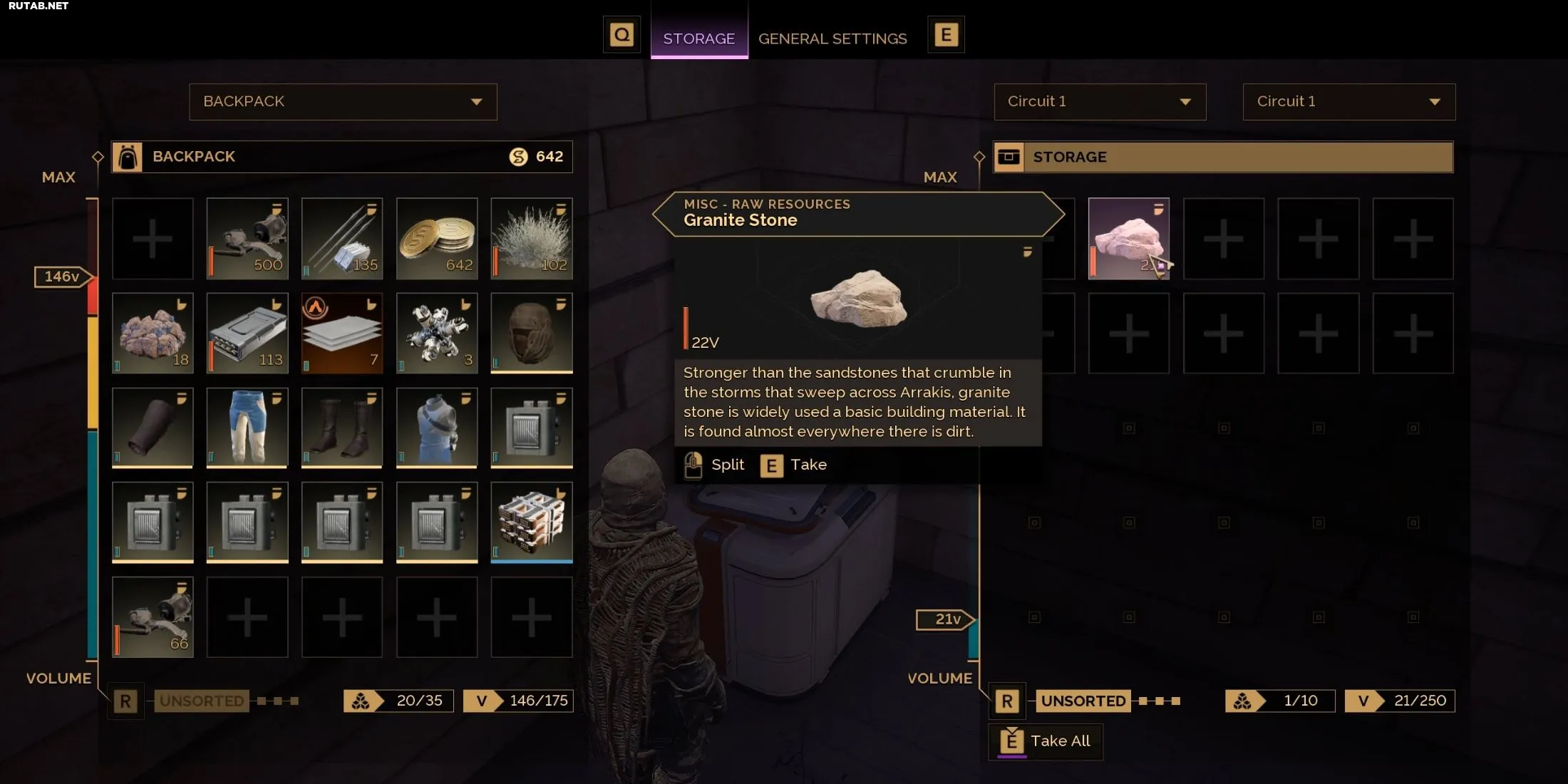Screen dimensions: 1568x784
Task: Select the STORAGE tab
Action: pos(699,38)
